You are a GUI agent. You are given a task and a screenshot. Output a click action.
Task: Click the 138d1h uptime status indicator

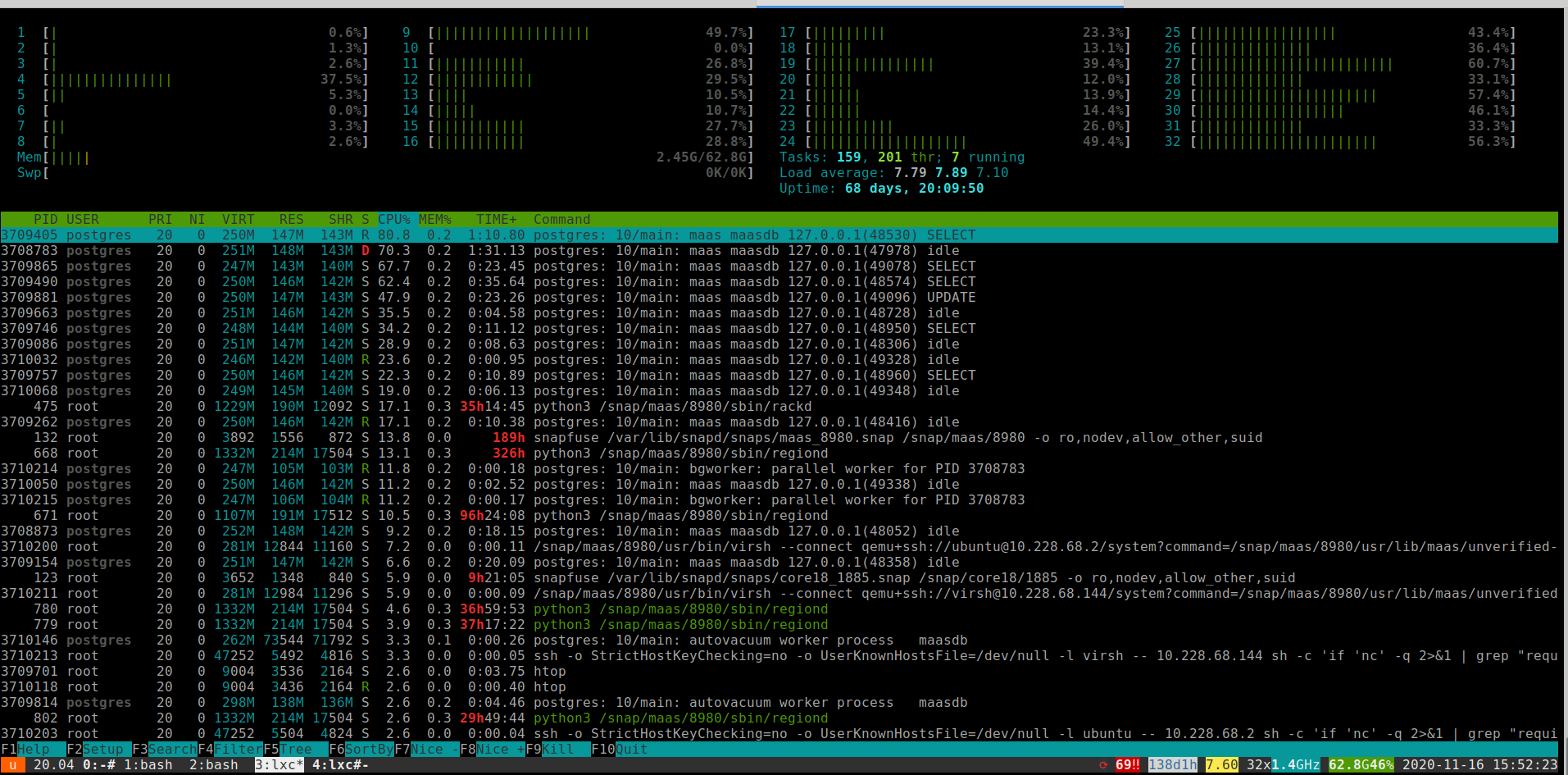[1172, 765]
